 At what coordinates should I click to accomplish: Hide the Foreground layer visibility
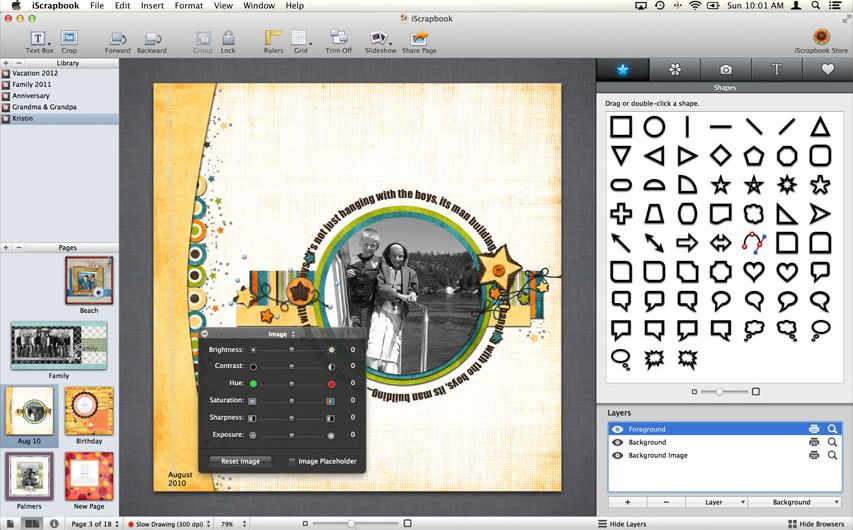coord(617,429)
